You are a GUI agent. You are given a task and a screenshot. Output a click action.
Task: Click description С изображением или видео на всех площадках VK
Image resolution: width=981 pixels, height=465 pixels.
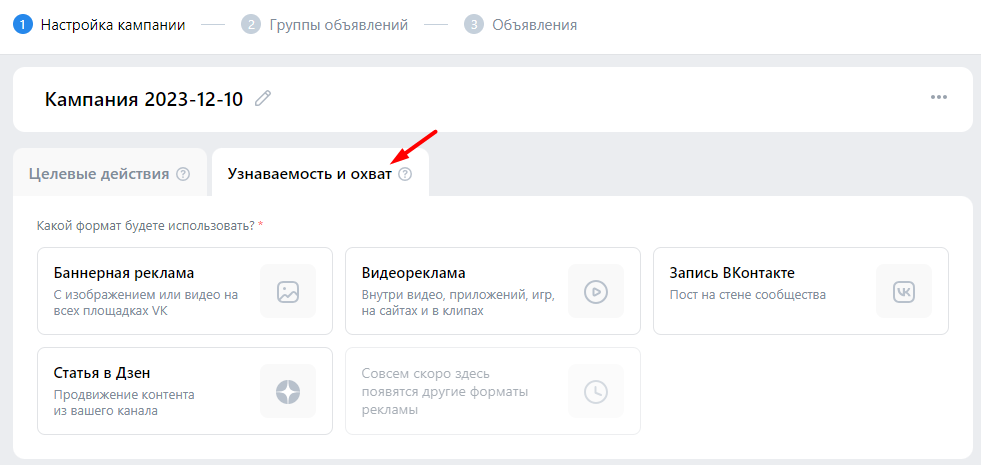tap(146, 302)
